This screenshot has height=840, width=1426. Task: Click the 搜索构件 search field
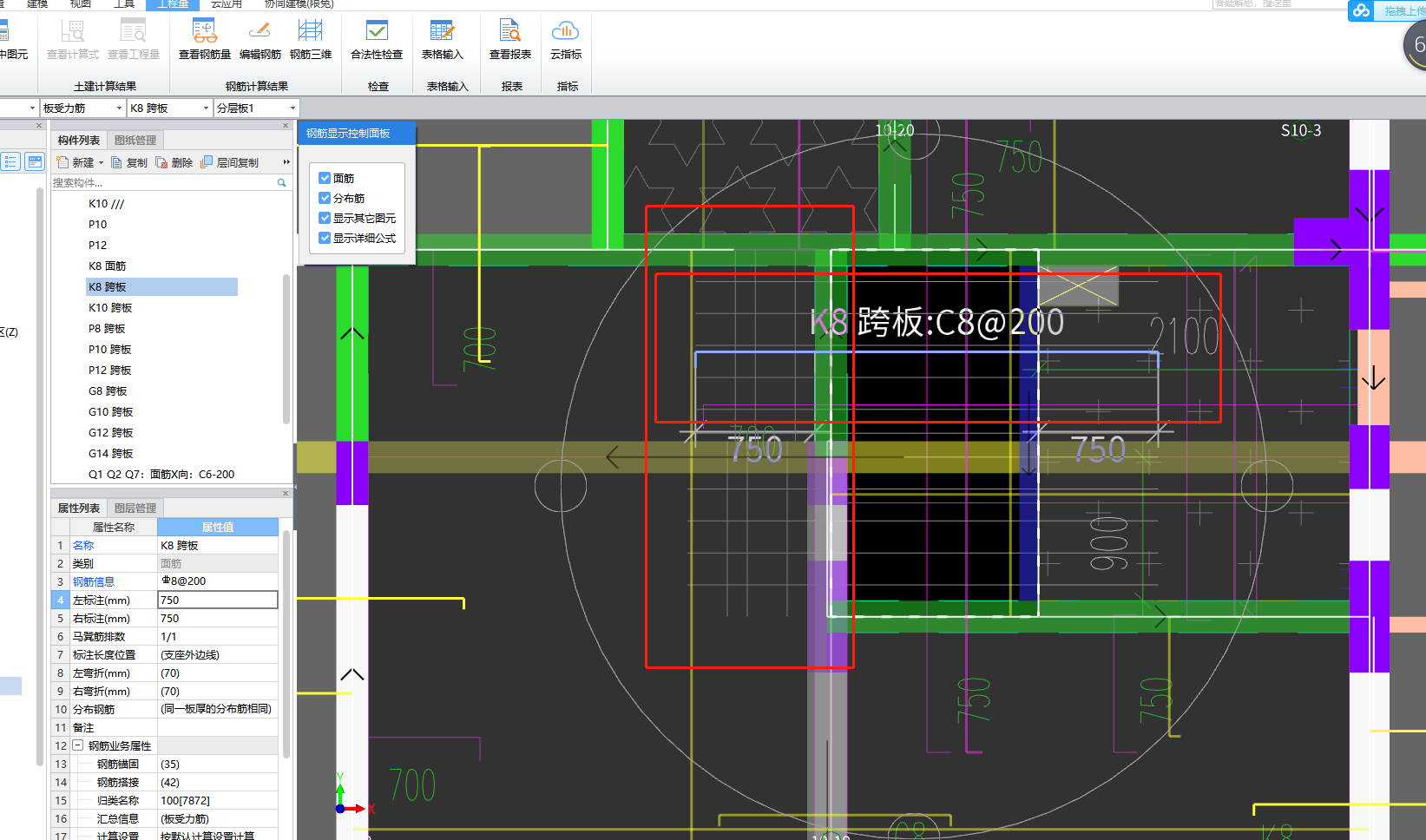[163, 182]
